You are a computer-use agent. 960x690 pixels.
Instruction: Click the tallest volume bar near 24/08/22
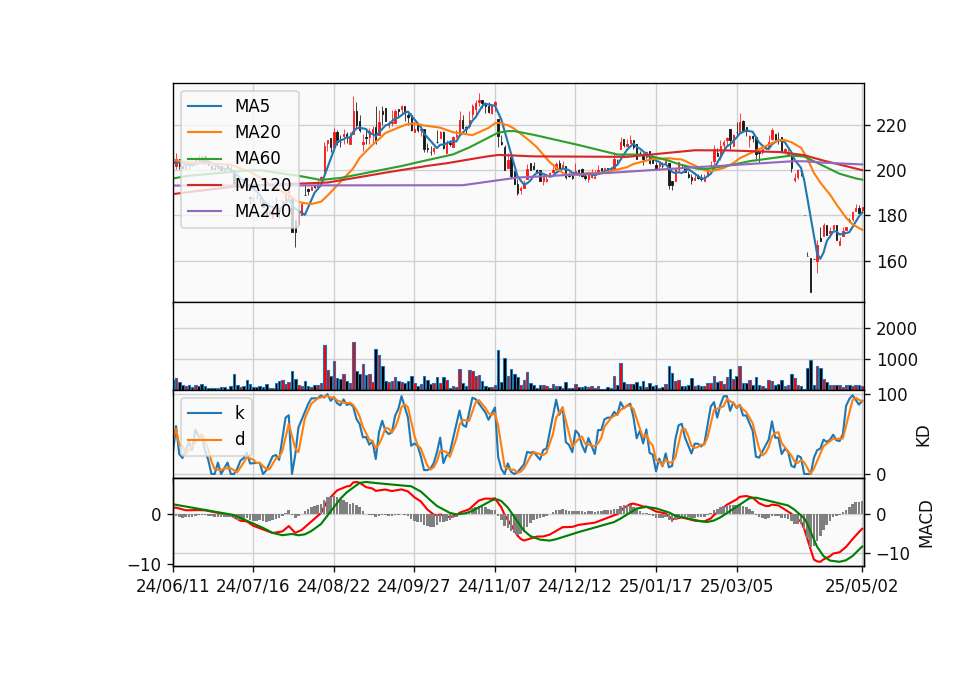(x=354, y=366)
